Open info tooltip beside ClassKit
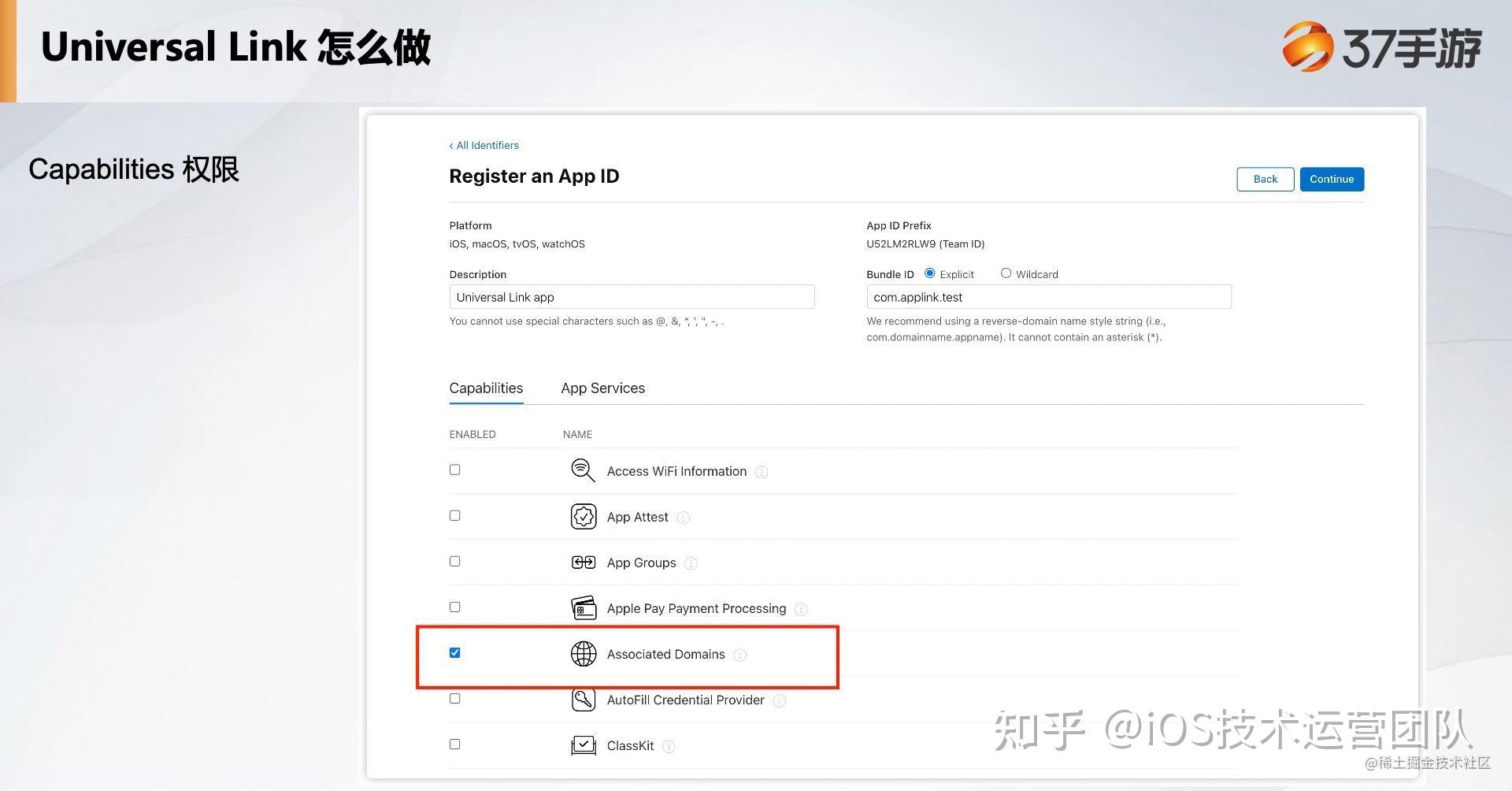1512x791 pixels. pos(669,746)
